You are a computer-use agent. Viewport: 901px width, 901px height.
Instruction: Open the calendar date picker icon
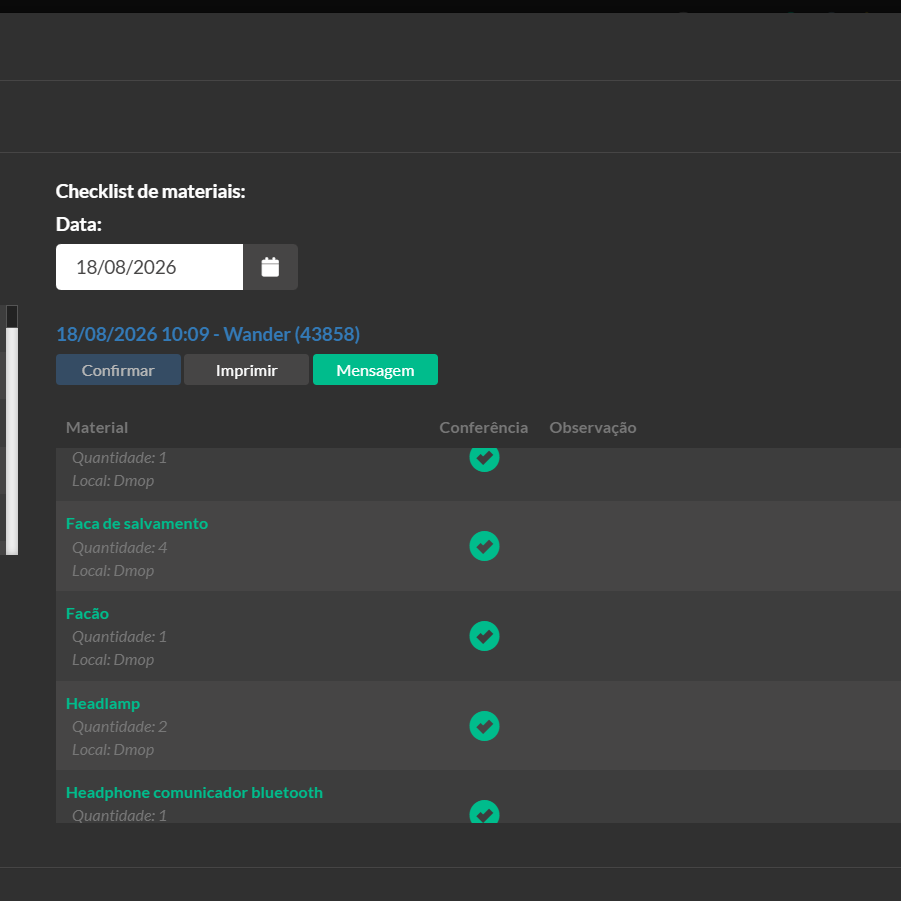click(x=270, y=267)
